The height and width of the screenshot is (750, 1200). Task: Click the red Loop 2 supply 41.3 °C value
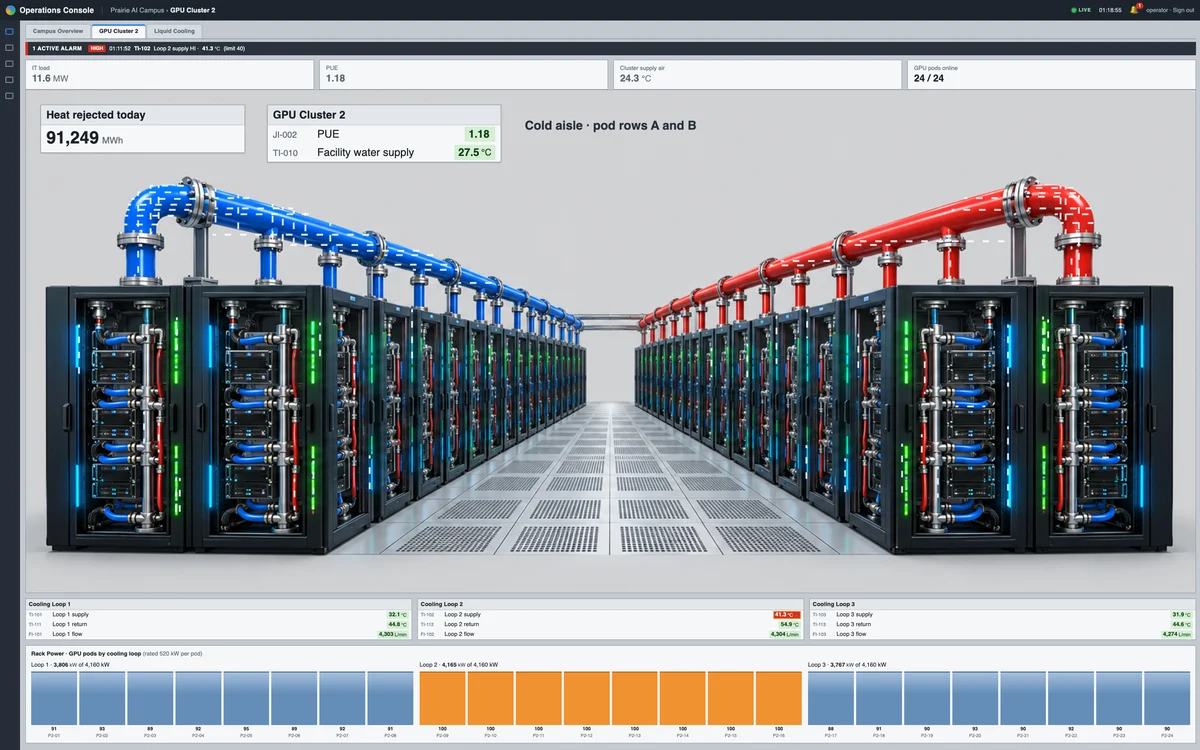(787, 614)
